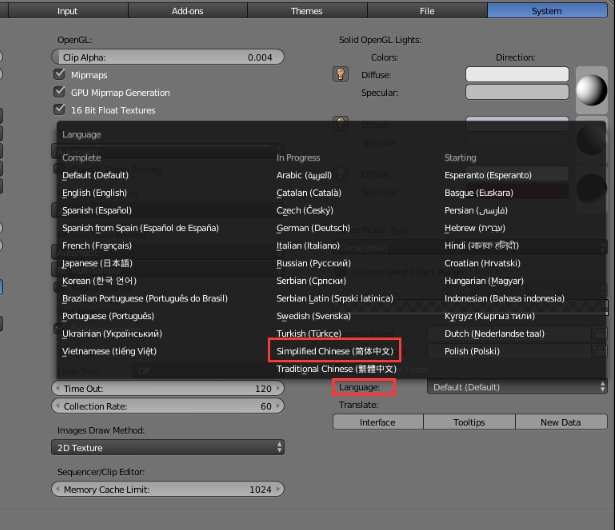Disable GPU Mipmap Generation checkbox
The width and height of the screenshot is (616, 530).
click(x=59, y=92)
